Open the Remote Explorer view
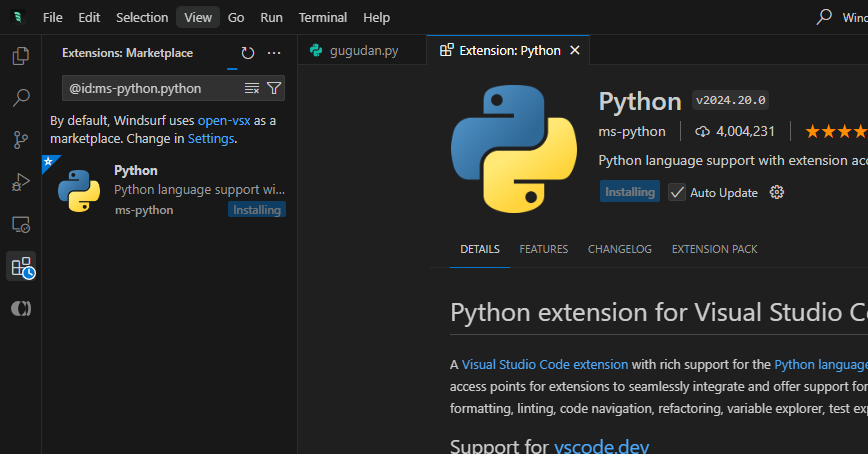 (20, 224)
